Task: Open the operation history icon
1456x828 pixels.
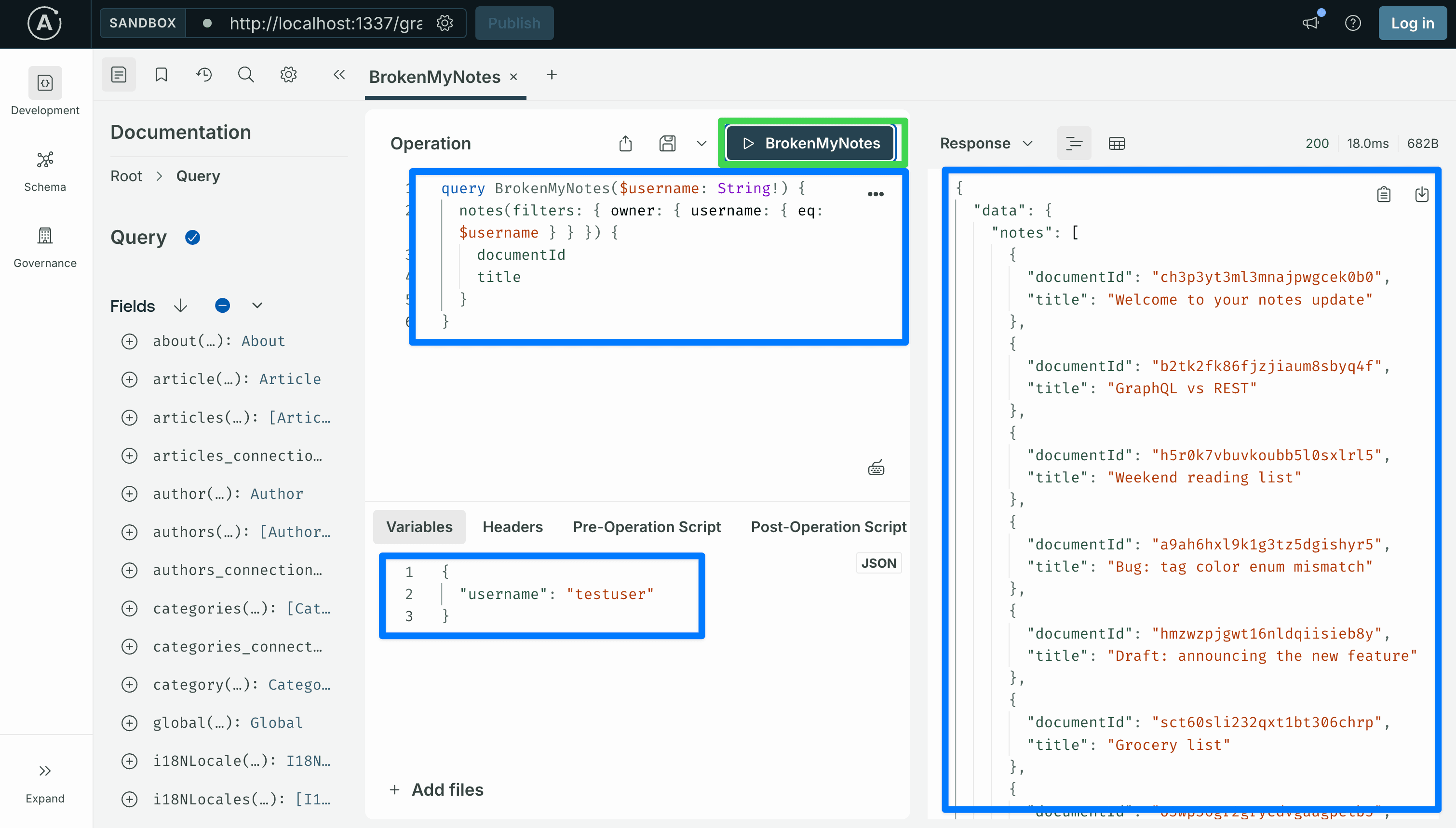Action: [203, 75]
